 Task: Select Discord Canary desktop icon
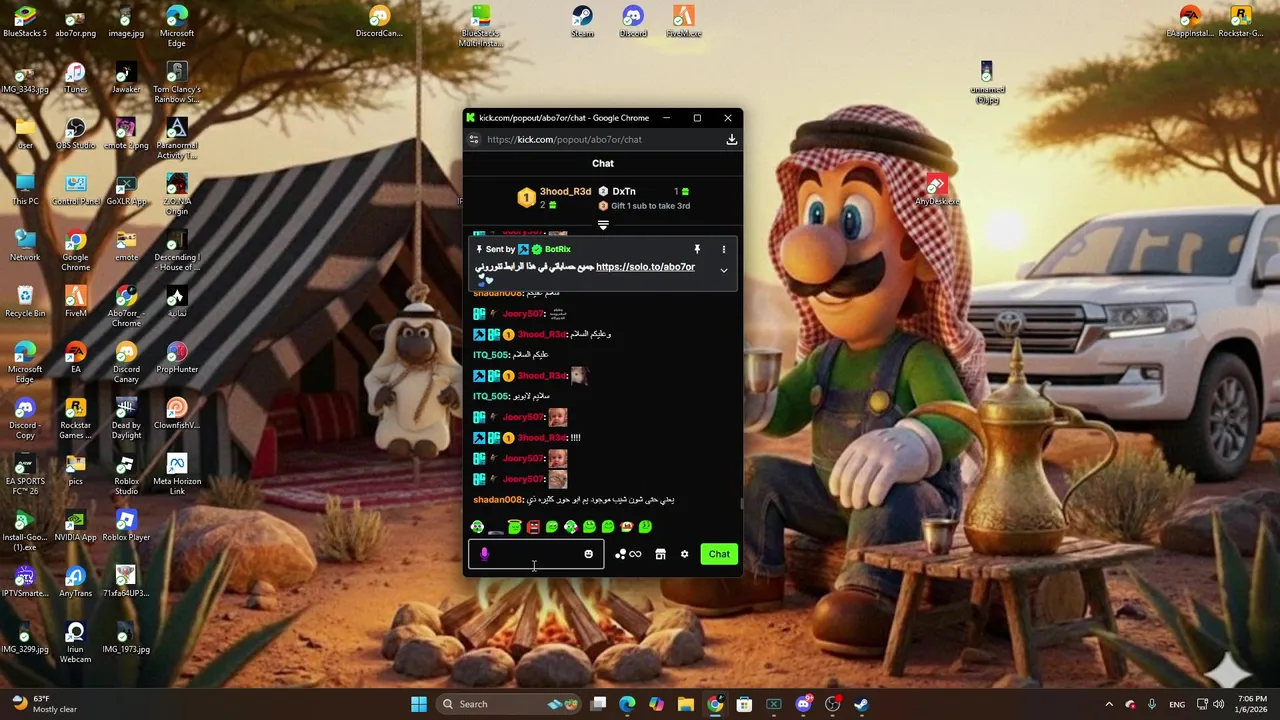pos(126,362)
